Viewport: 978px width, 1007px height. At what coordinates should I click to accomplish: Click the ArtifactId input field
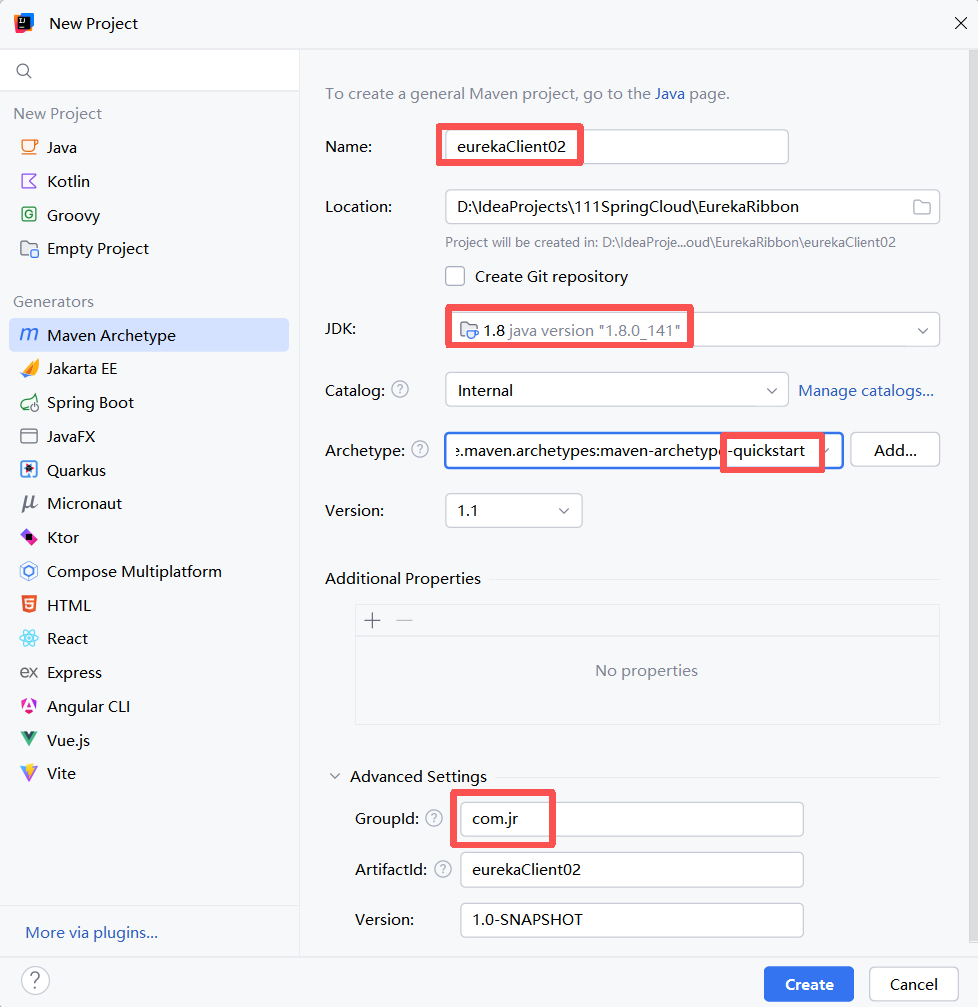click(632, 870)
